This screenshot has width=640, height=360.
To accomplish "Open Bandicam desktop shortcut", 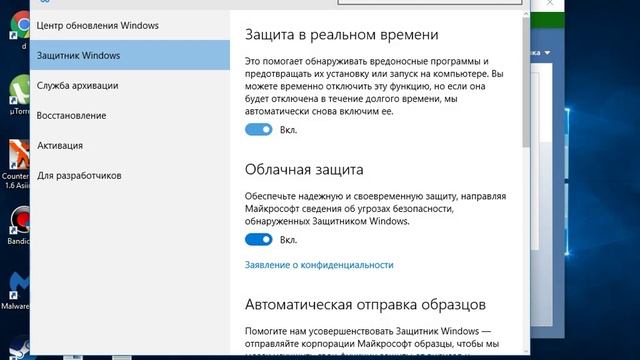I will [x=19, y=225].
